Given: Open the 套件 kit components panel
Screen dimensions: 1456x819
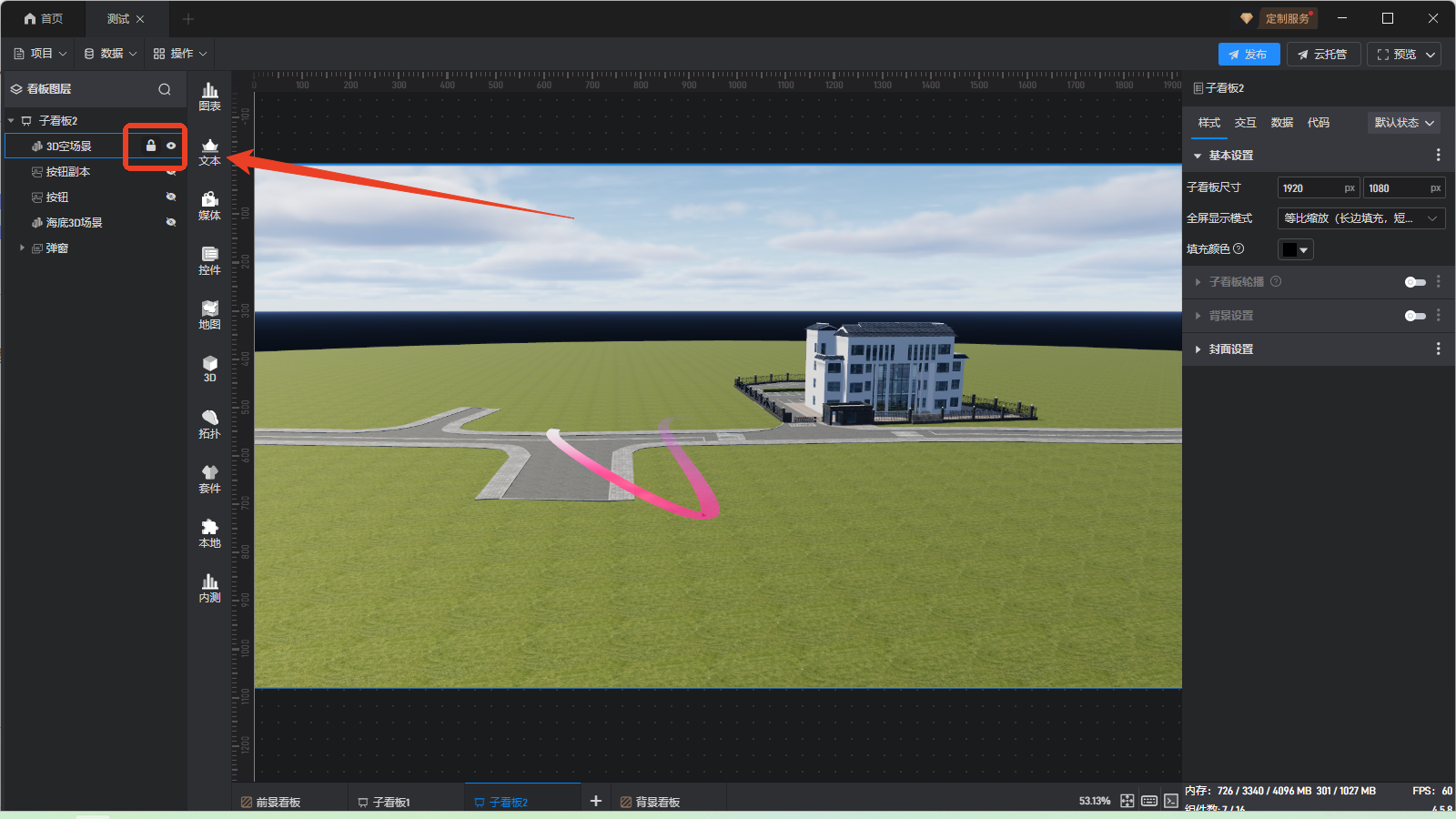Looking at the screenshot, I should tap(209, 479).
